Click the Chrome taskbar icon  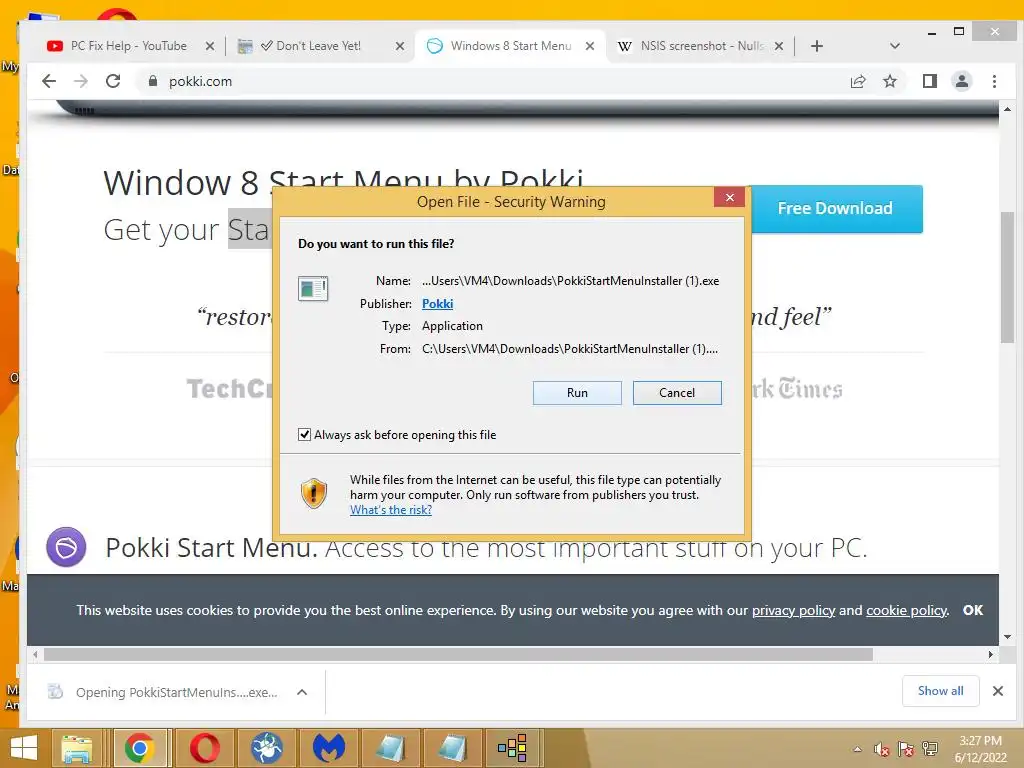click(140, 748)
